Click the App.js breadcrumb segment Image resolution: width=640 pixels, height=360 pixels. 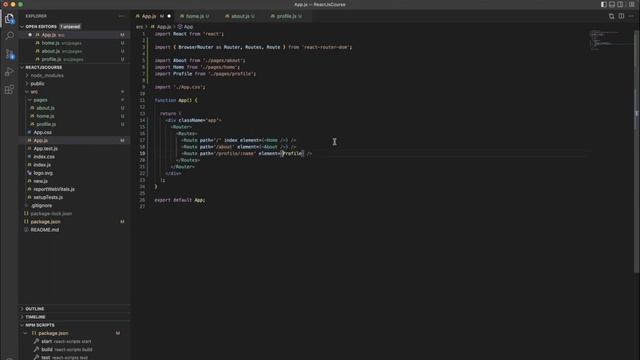pos(161,27)
